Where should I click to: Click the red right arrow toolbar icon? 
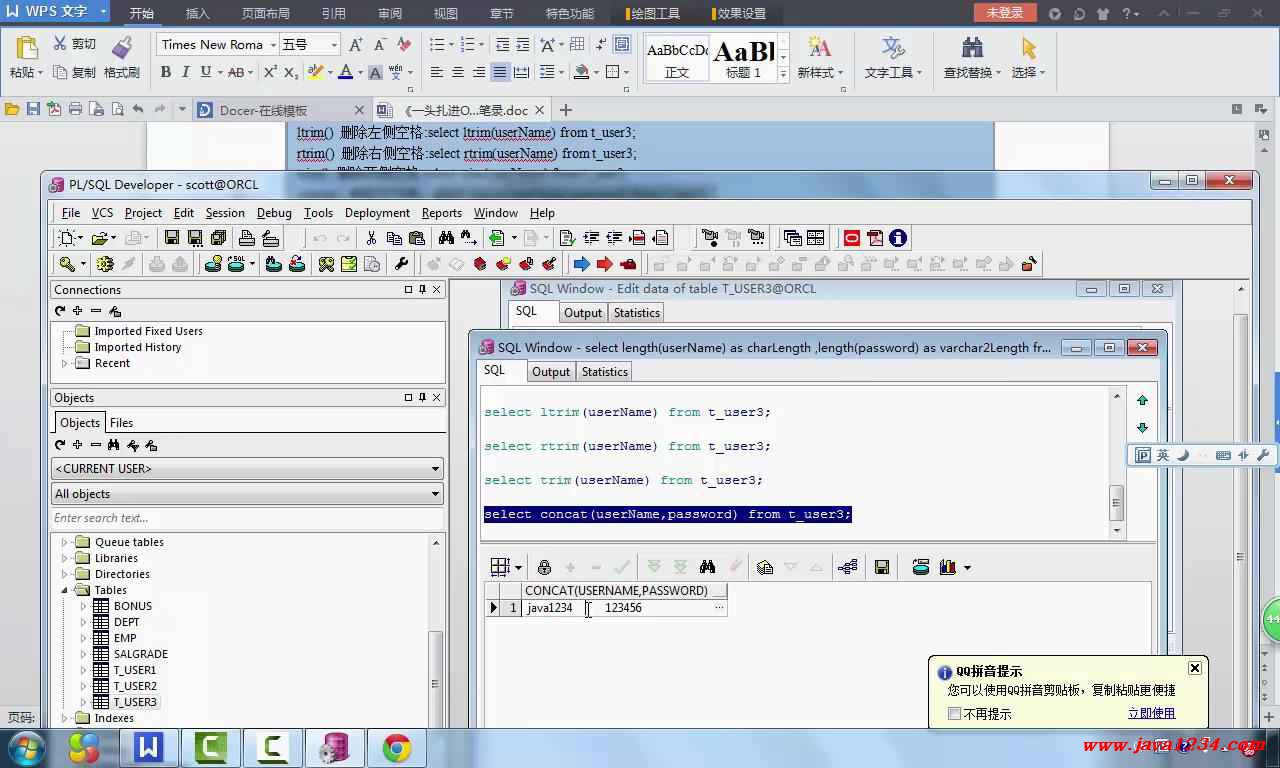pos(604,264)
